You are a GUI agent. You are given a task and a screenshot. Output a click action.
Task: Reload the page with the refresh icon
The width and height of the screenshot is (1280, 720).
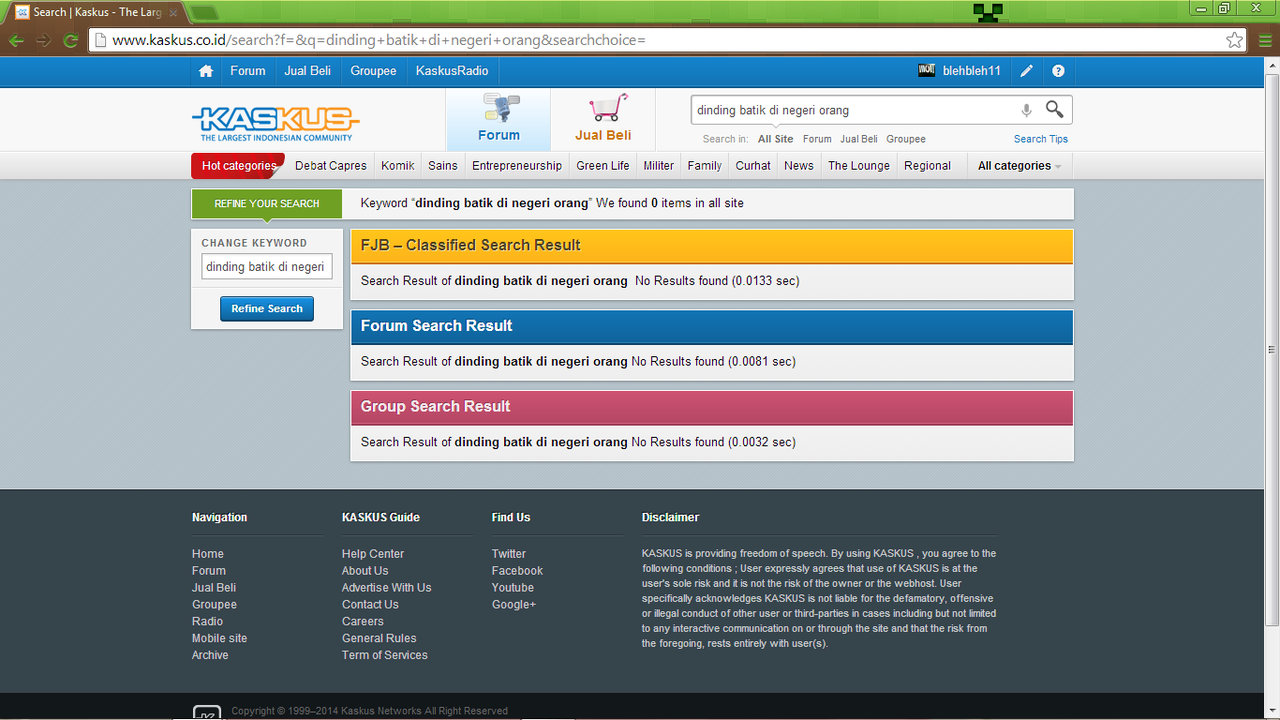[x=70, y=41]
